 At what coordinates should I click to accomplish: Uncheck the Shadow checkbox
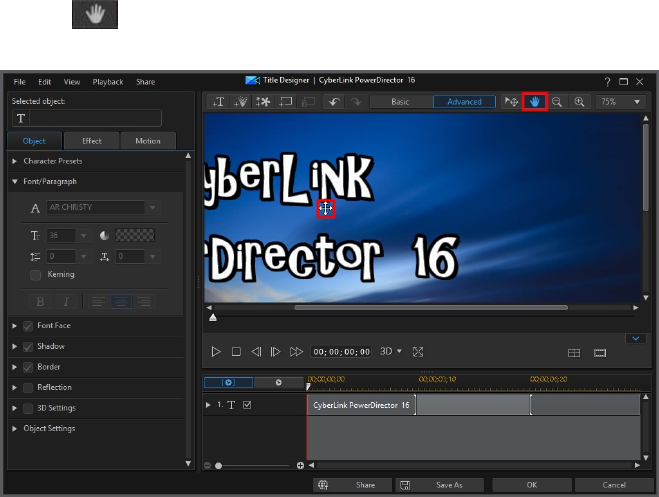[28, 347]
